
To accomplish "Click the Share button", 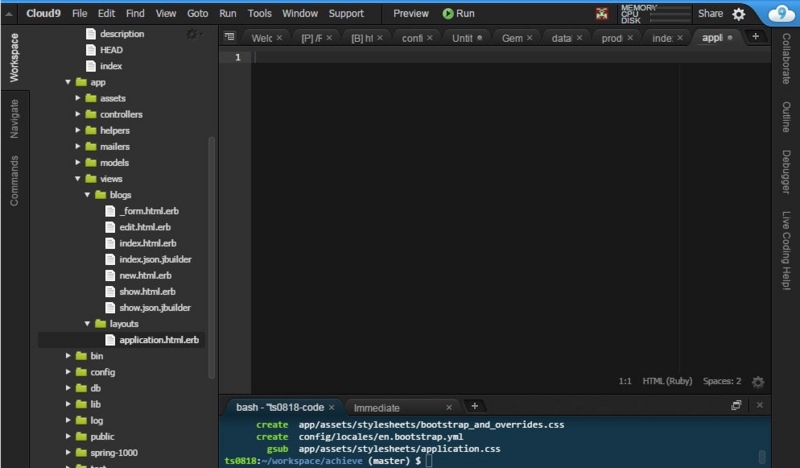I will point(710,14).
